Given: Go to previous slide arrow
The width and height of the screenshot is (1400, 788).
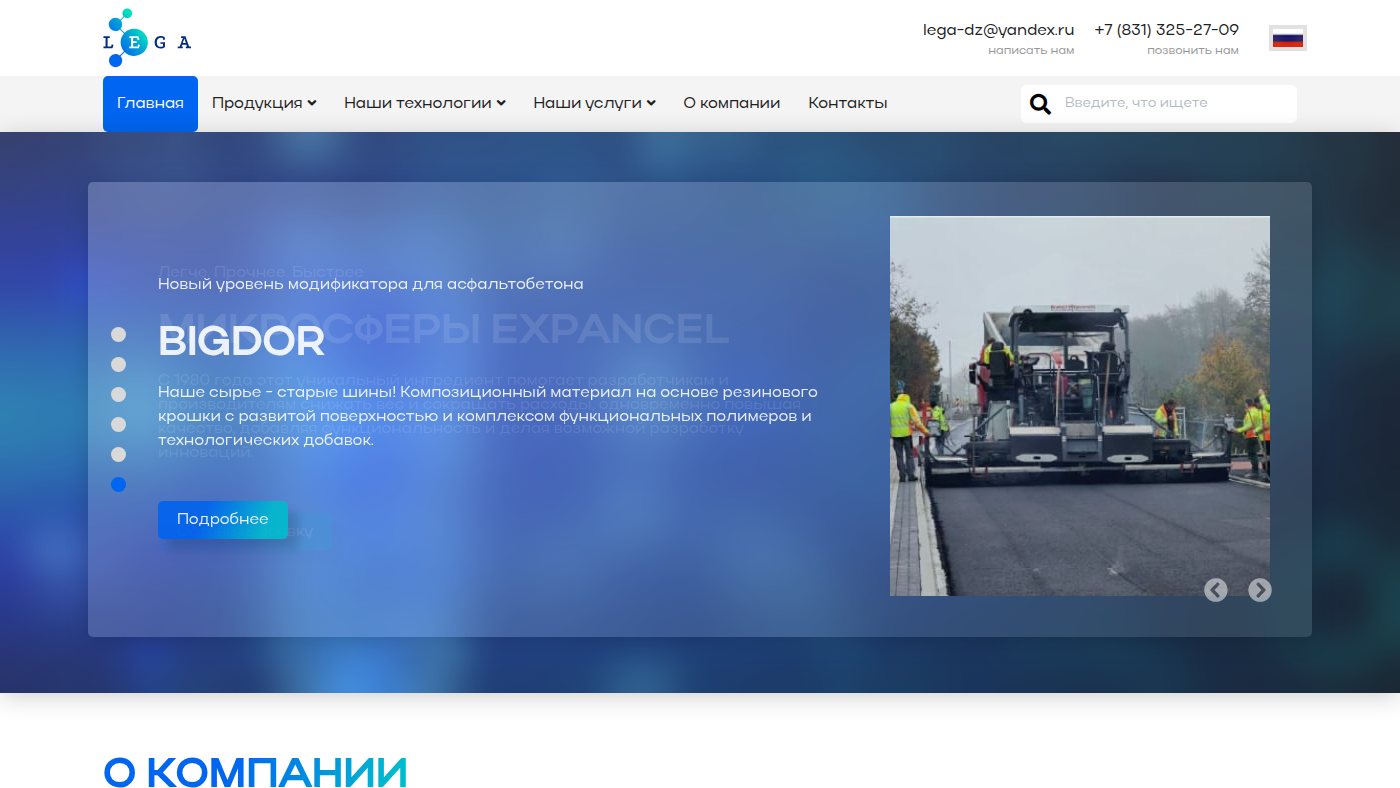Looking at the screenshot, I should tap(1215, 590).
